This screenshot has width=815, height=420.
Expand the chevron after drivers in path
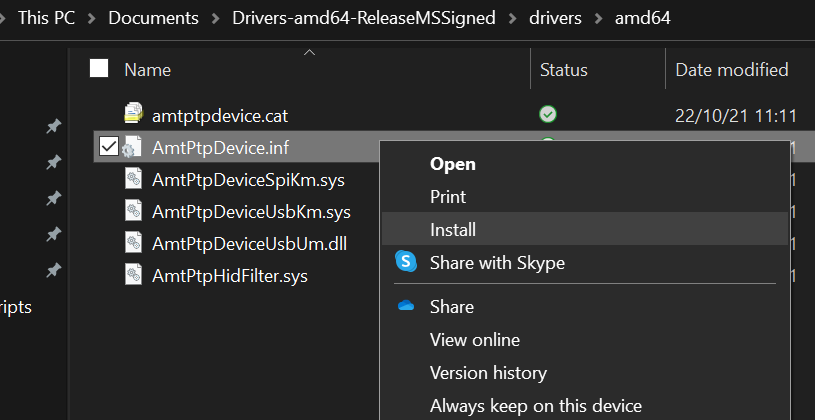click(598, 19)
